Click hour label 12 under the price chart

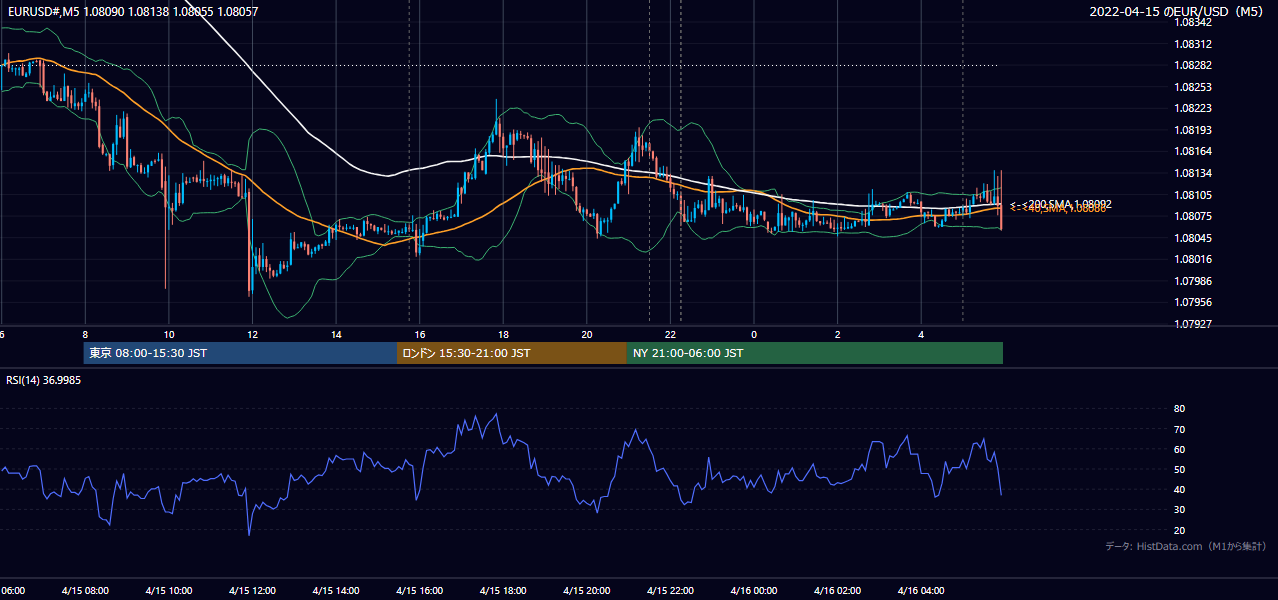pos(253,334)
